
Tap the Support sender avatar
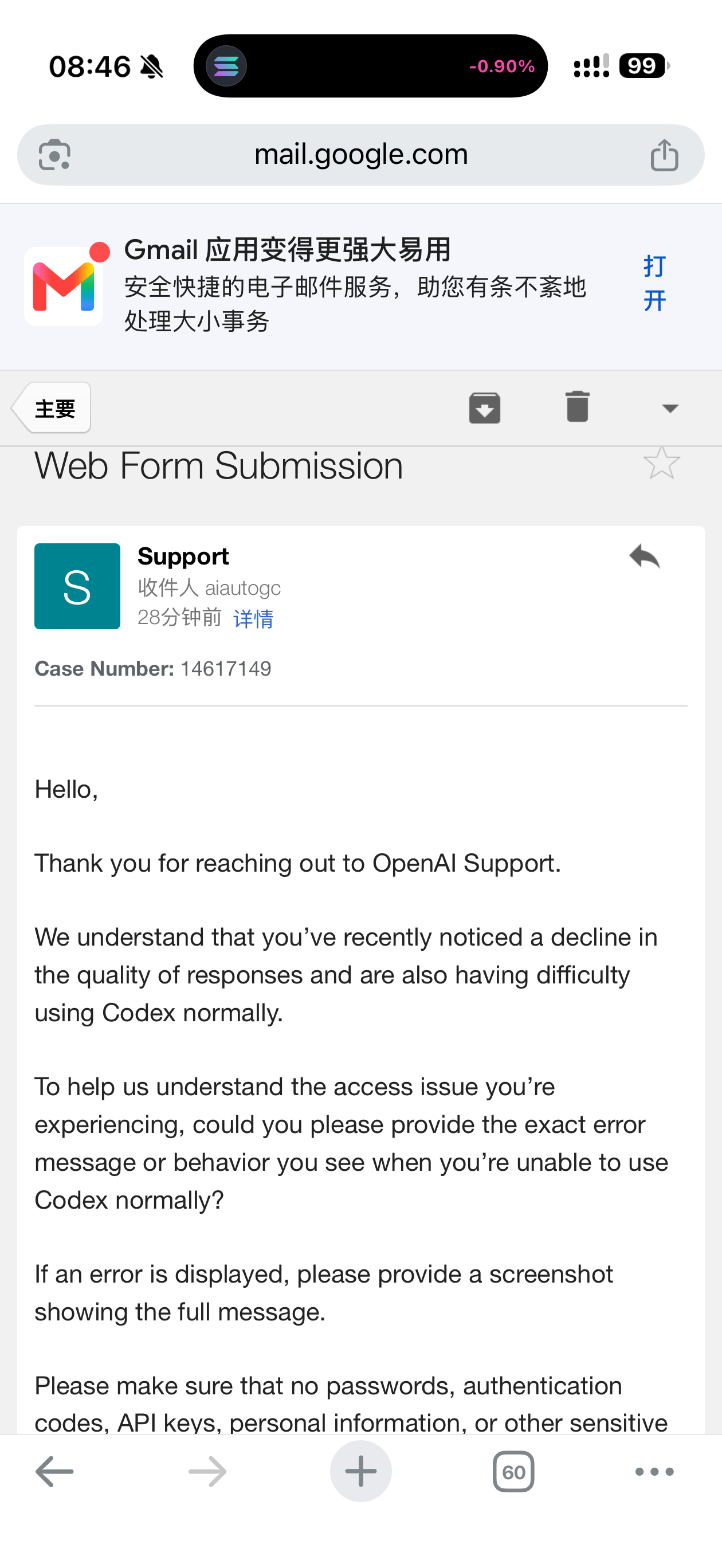tap(77, 586)
